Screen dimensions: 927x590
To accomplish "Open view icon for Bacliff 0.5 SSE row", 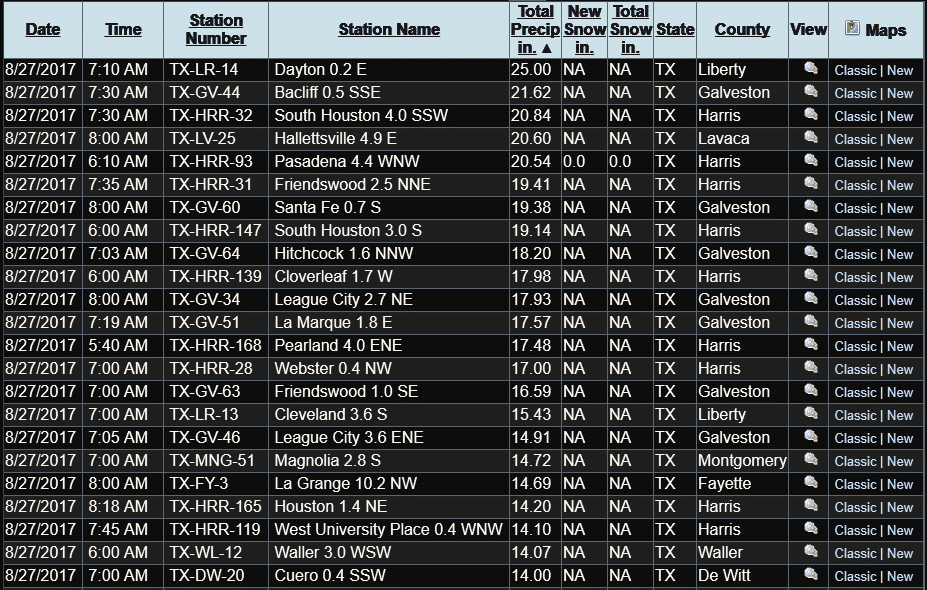I will [x=811, y=92].
